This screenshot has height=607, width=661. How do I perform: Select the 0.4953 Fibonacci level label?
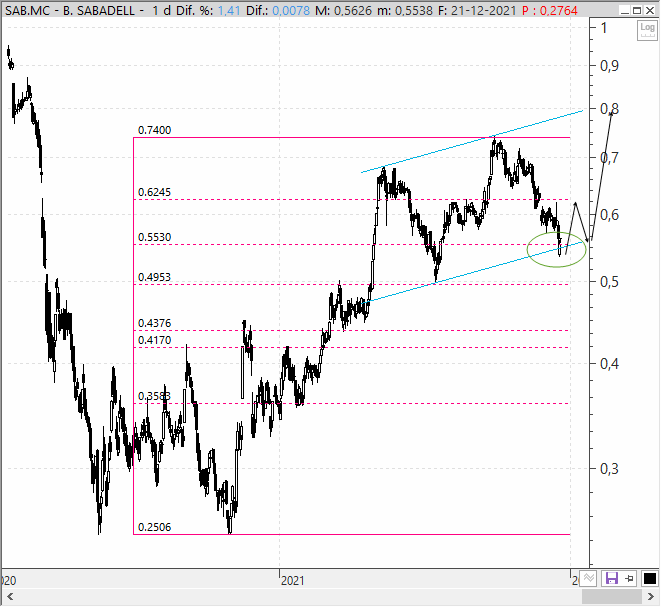[154, 277]
